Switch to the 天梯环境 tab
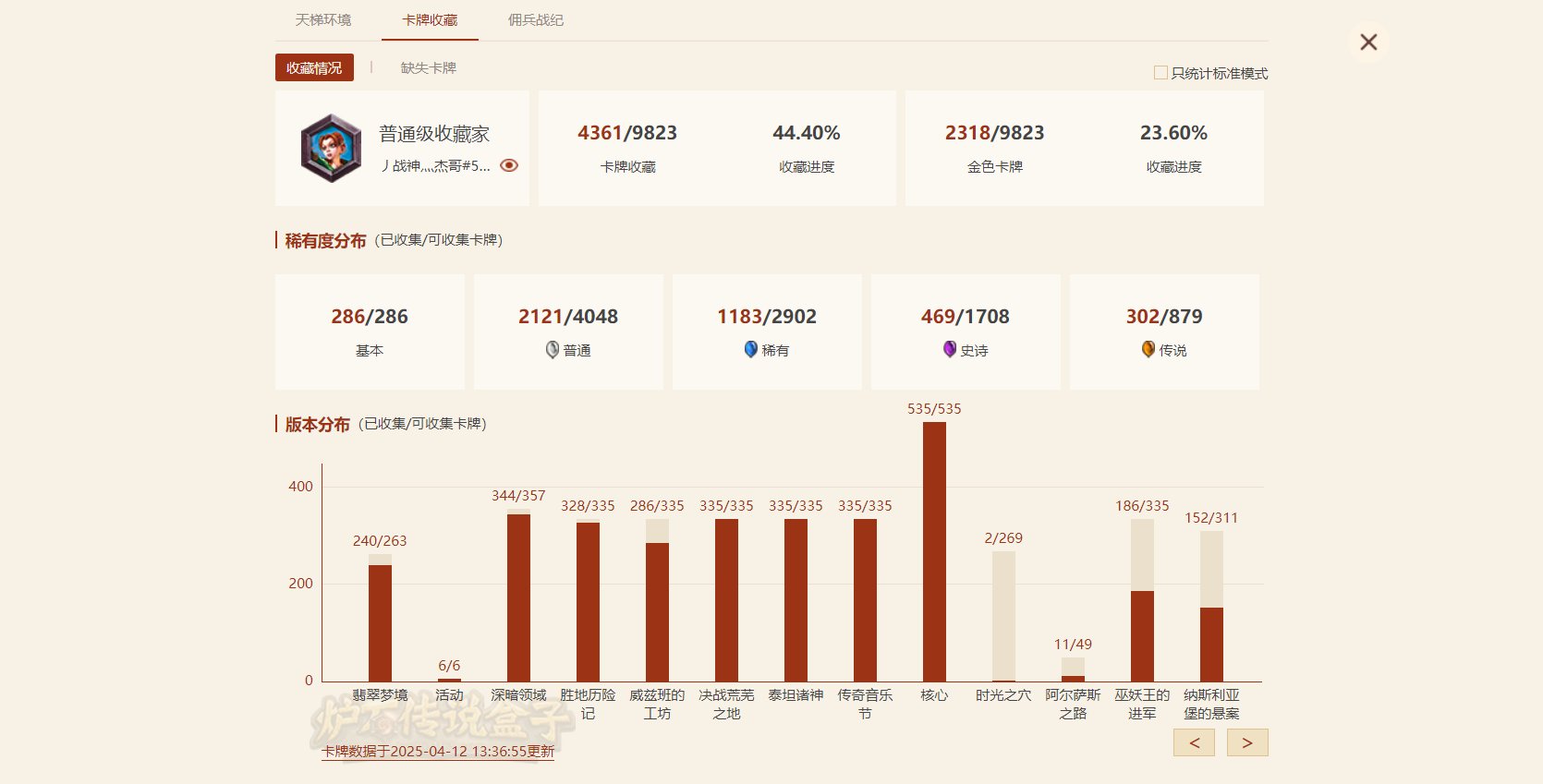The height and width of the screenshot is (784, 1543). click(323, 19)
